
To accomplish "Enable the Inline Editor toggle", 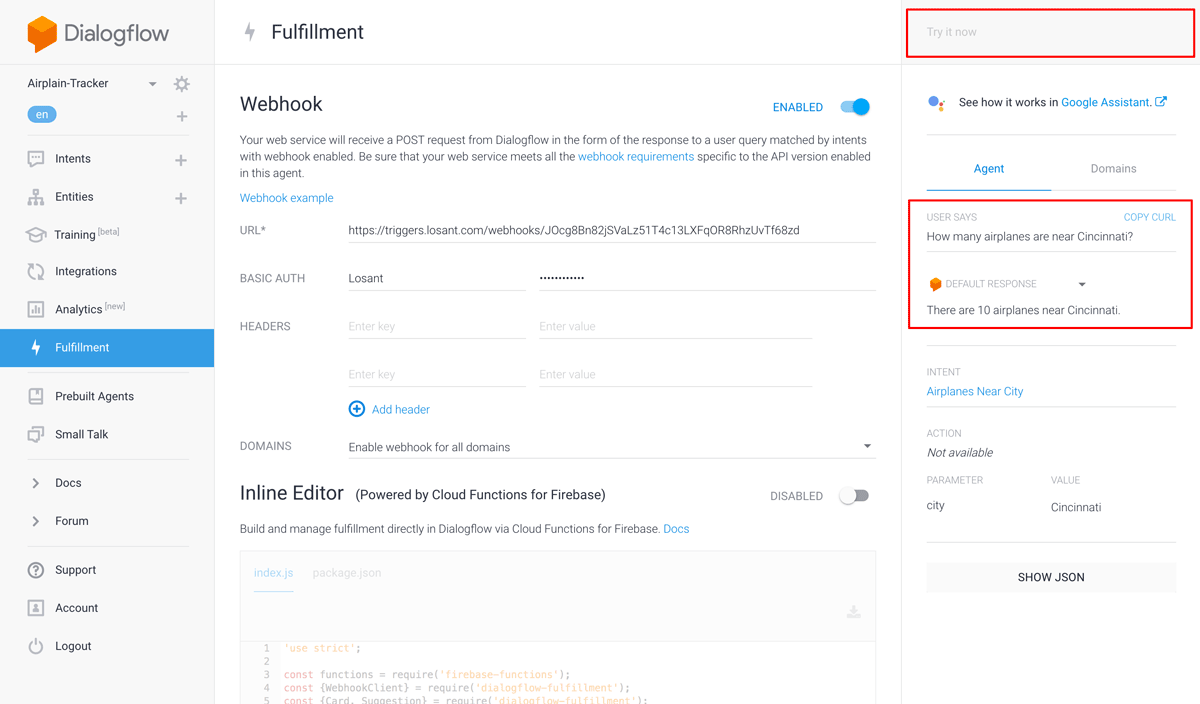I will click(854, 495).
